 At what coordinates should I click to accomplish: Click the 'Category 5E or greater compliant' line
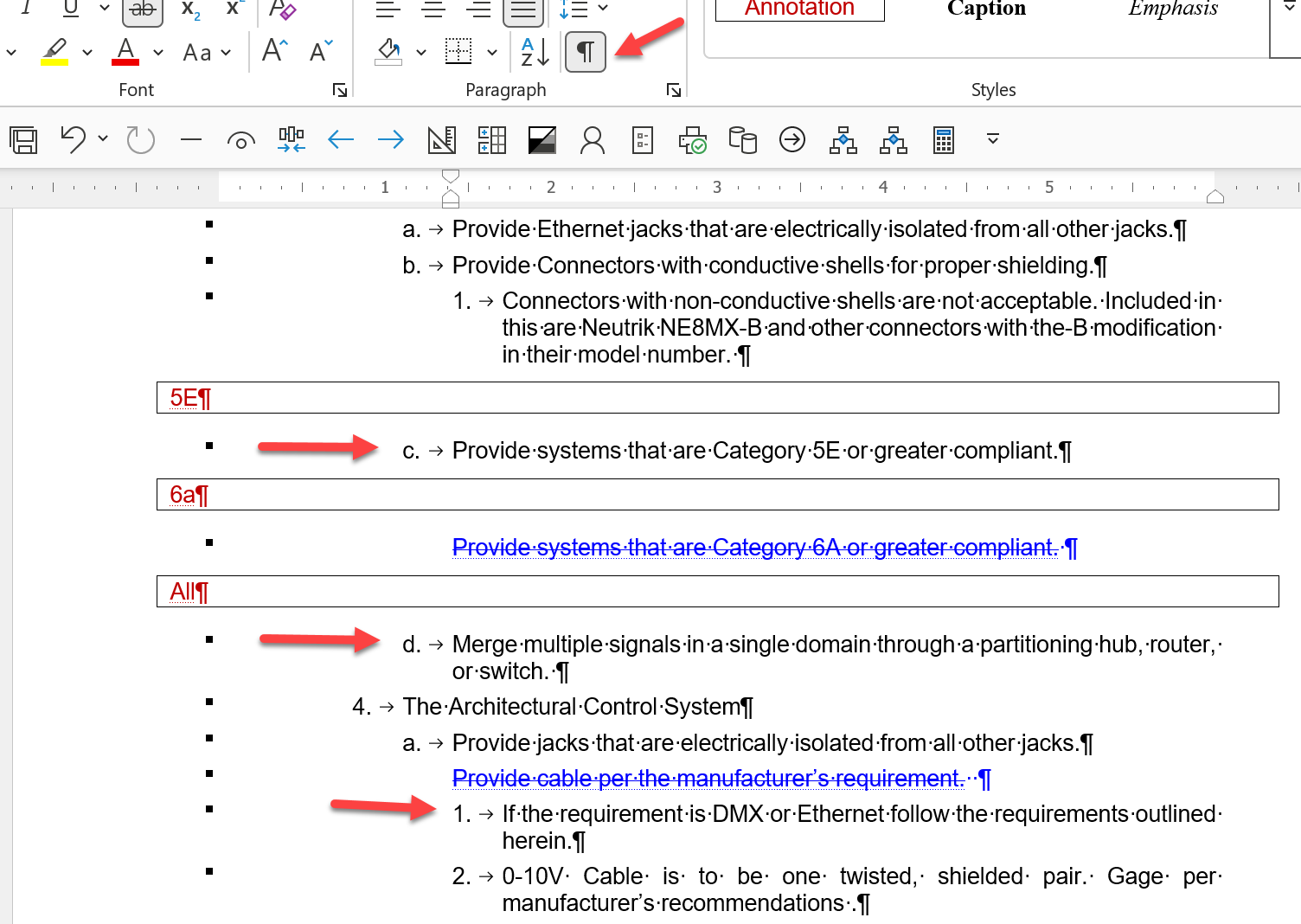[761, 451]
